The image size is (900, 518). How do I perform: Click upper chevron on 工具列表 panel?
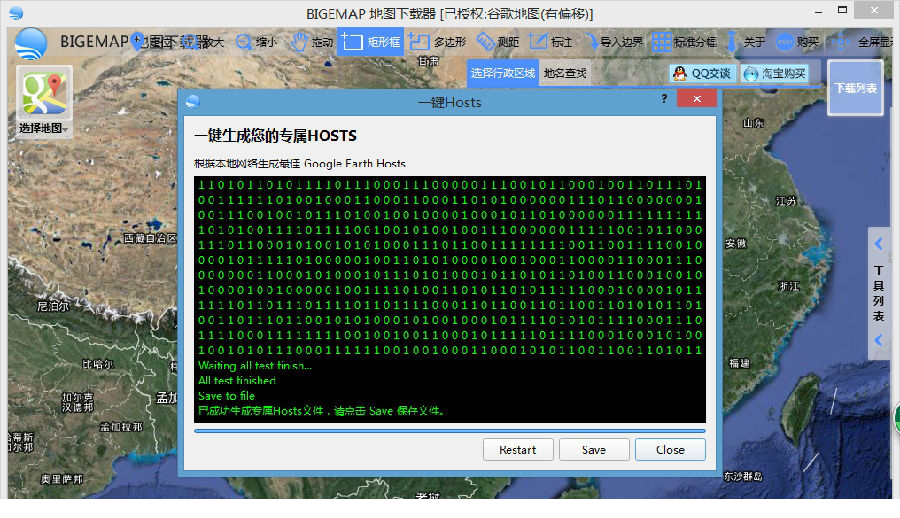coord(878,244)
